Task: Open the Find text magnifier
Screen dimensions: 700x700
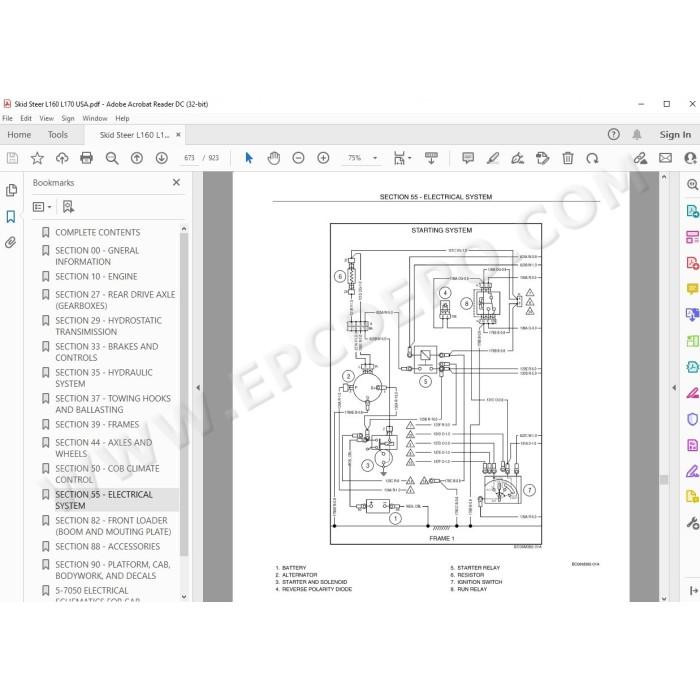Action: pyautogui.click(x=112, y=158)
